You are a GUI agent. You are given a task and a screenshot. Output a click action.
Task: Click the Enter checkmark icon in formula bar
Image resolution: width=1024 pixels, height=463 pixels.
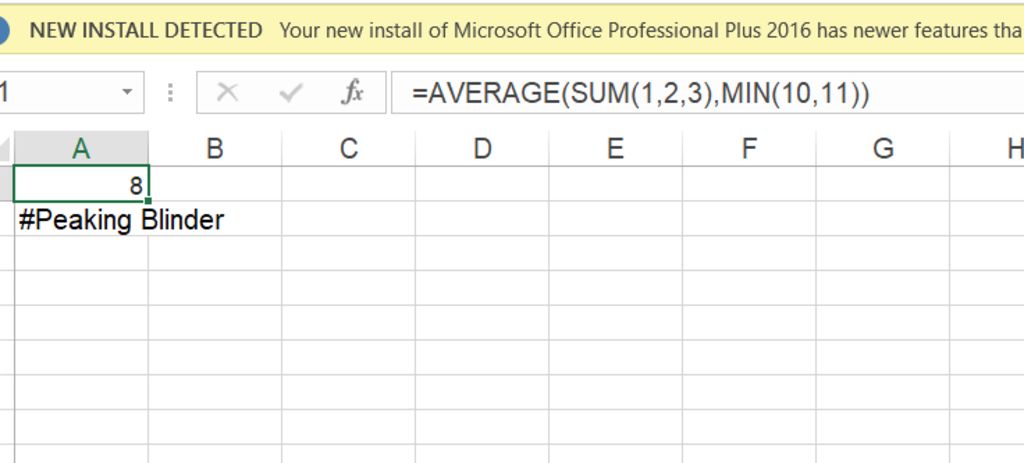[x=291, y=93]
